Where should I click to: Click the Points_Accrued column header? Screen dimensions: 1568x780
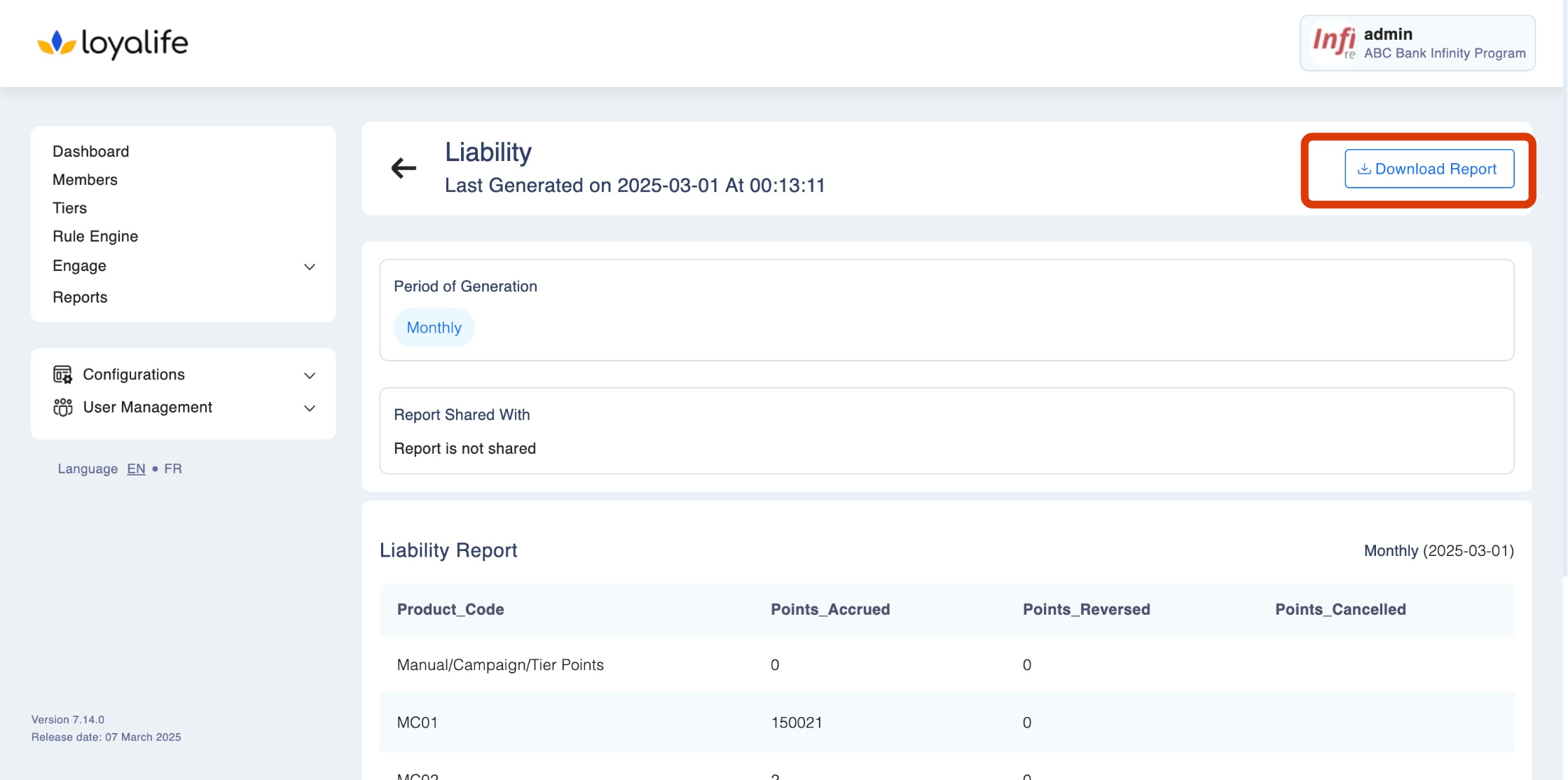click(x=830, y=609)
